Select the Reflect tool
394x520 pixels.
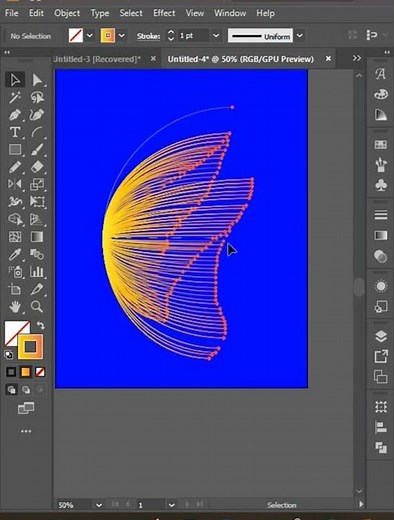15,184
